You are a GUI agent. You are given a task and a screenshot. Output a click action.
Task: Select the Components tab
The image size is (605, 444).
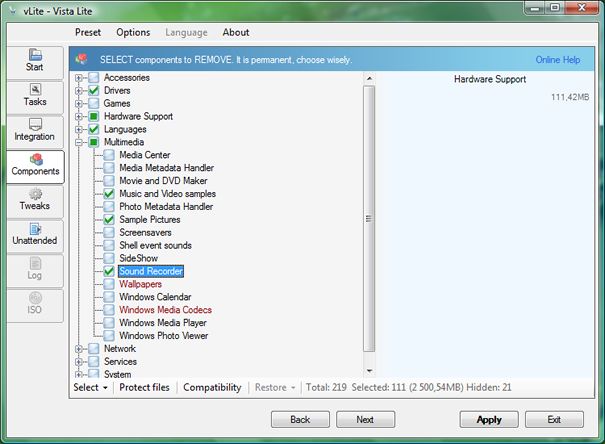(x=35, y=167)
